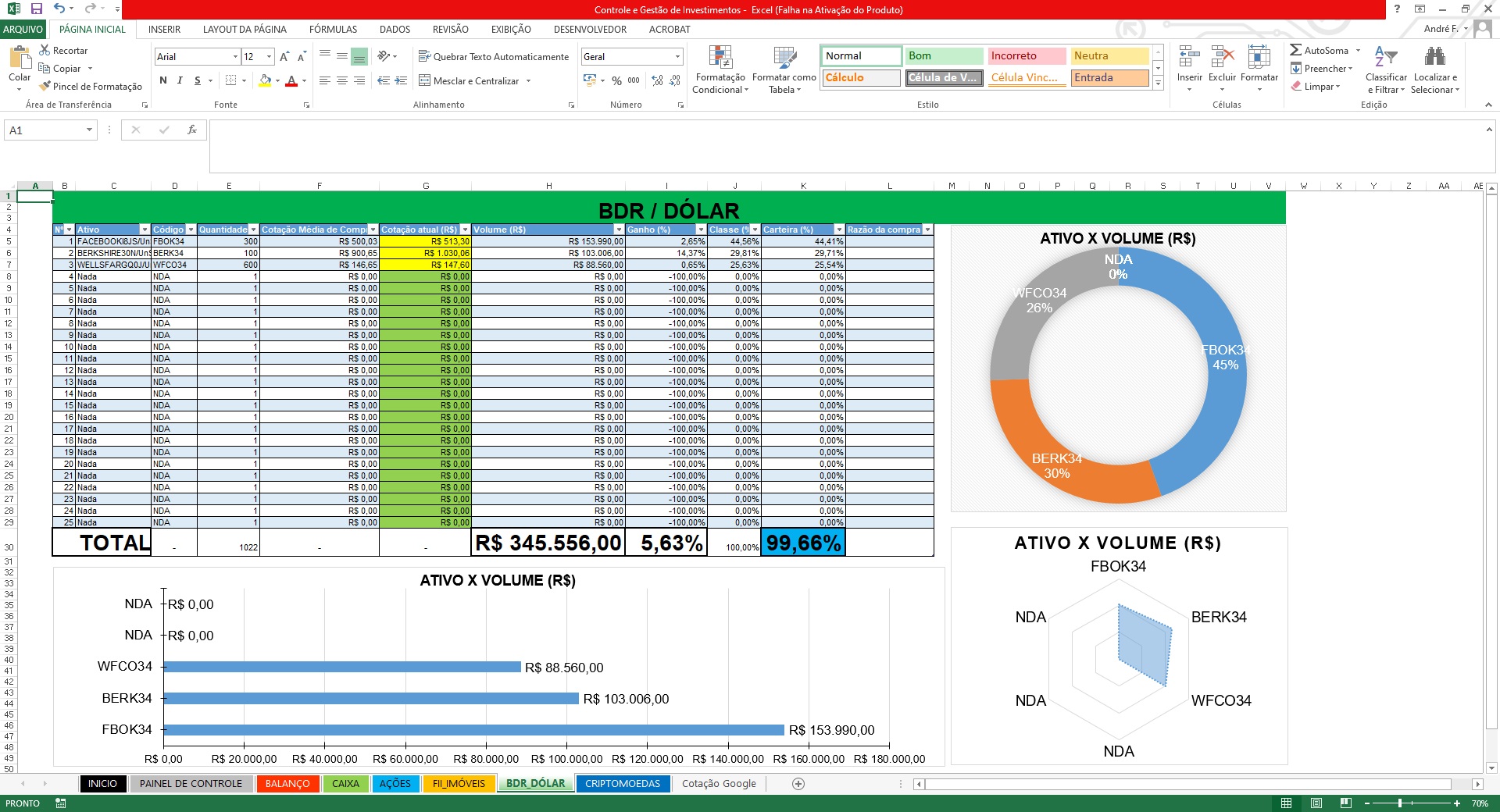The image size is (1500, 812).
Task: Click the increase decimal places icon
Action: pos(657,80)
